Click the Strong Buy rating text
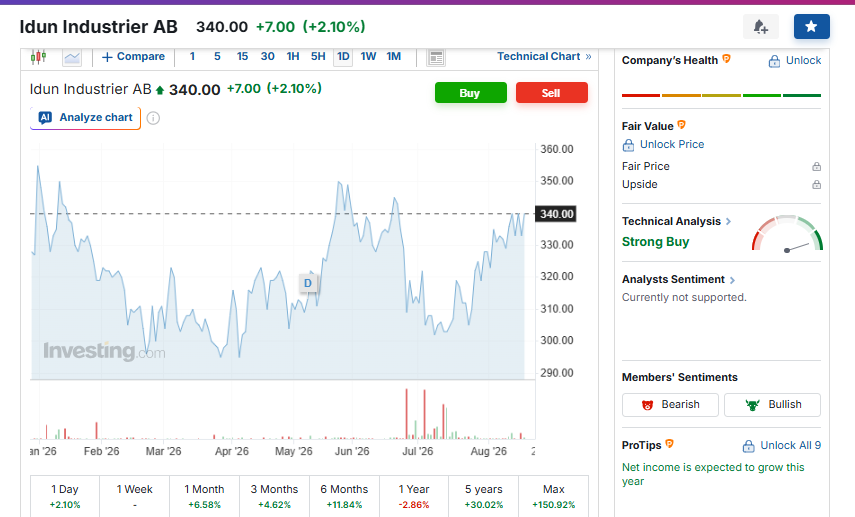The height and width of the screenshot is (517, 855). pyautogui.click(x=655, y=242)
